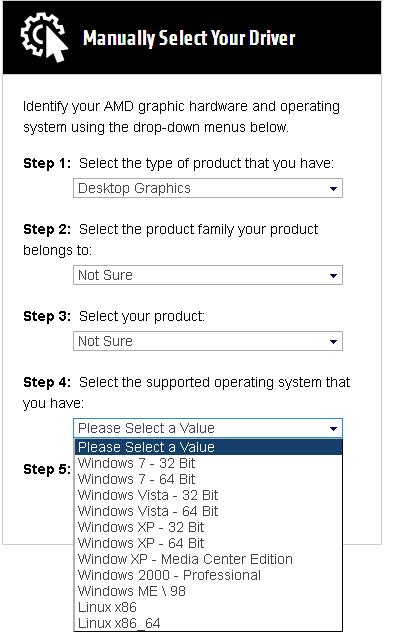Click the arrow of Step 2 Not Sure dropdown
The height and width of the screenshot is (643, 394).
pyautogui.click(x=333, y=276)
